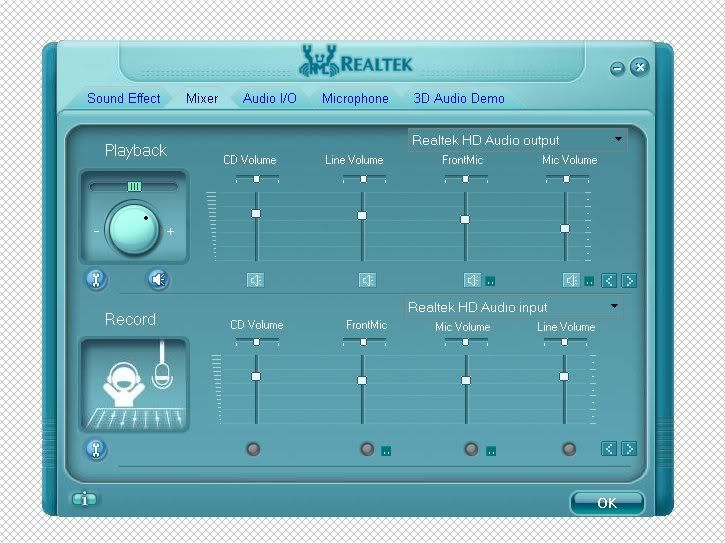Image resolution: width=725 pixels, height=543 pixels.
Task: Select Record Line Volume source button
Action: 569,449
